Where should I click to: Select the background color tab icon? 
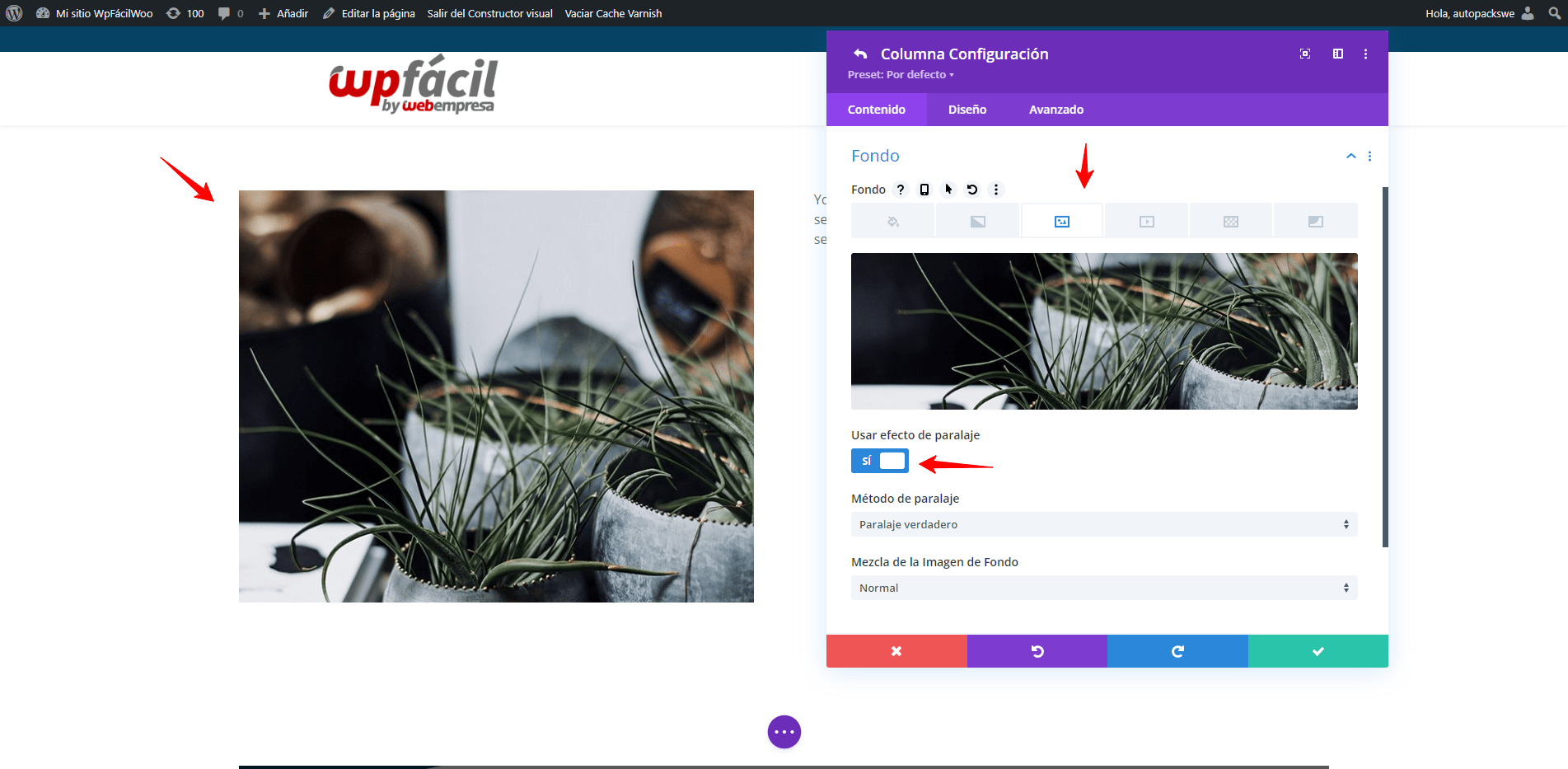[892, 221]
